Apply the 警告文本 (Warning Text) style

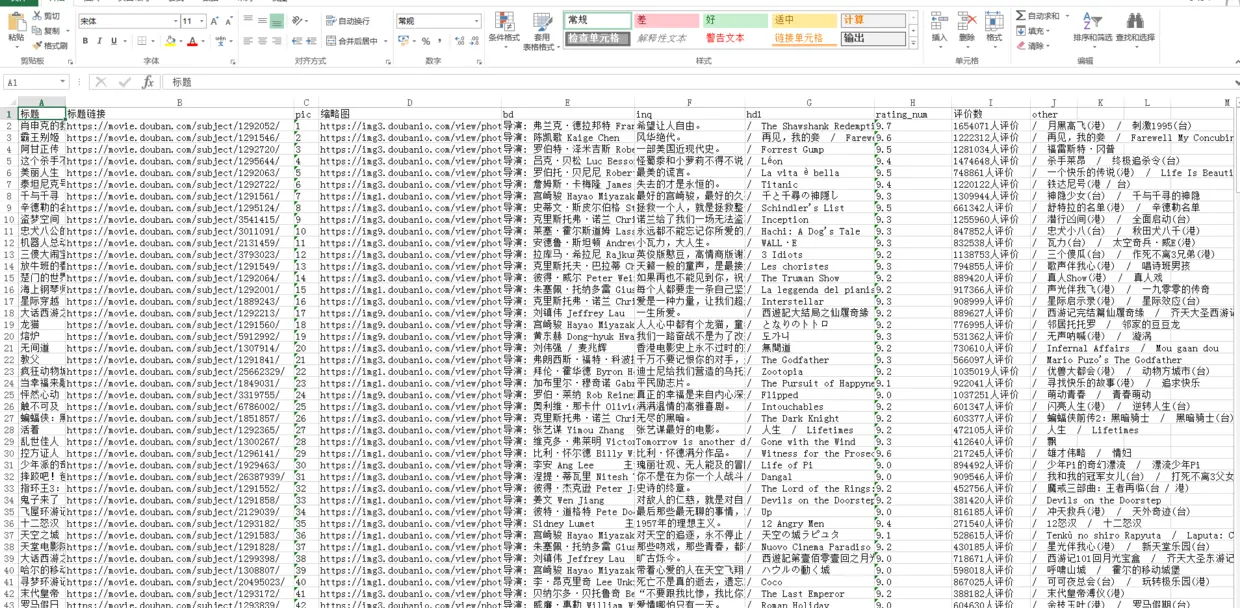(734, 38)
